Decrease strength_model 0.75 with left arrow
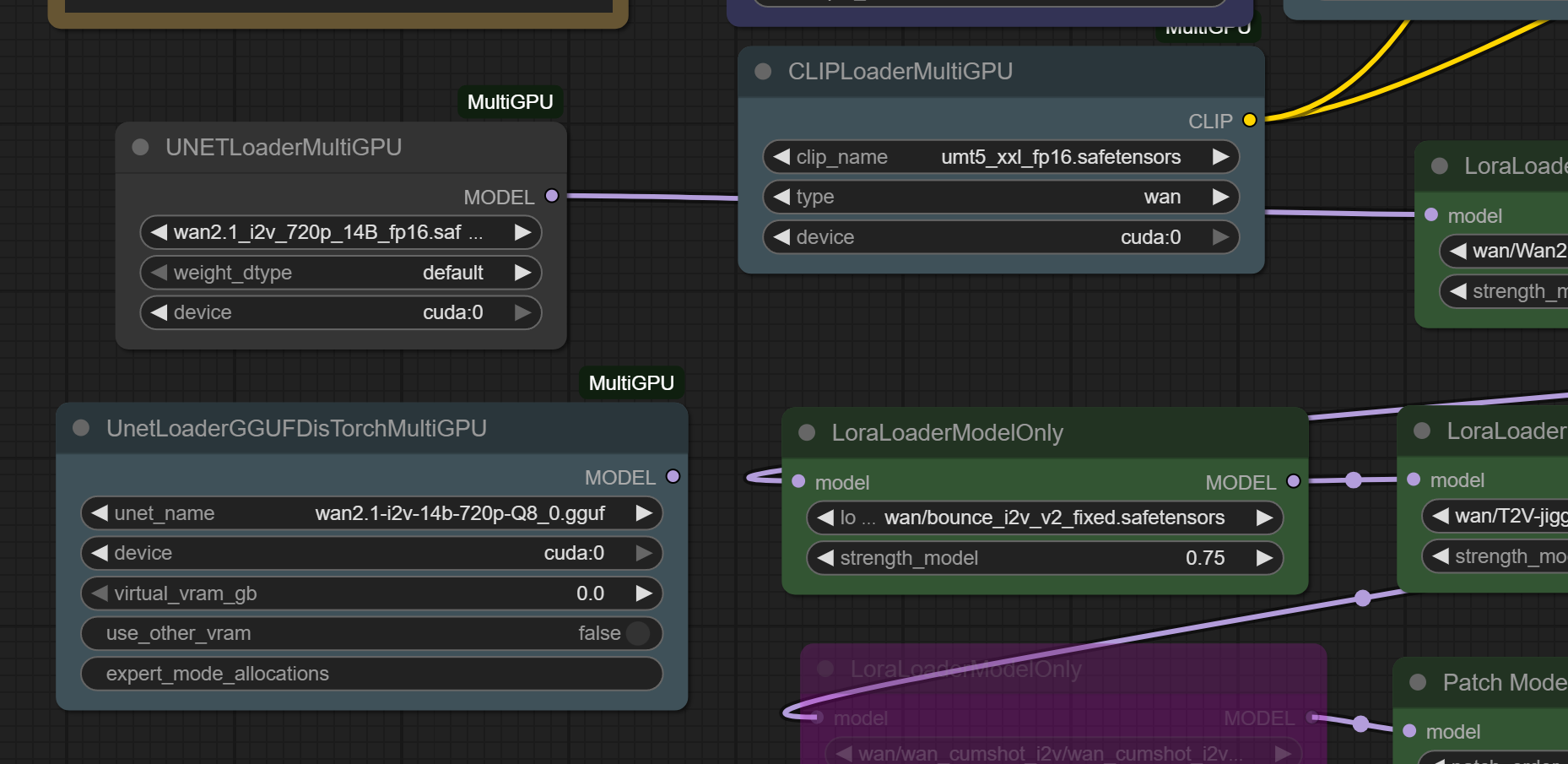Viewport: 1568px width, 764px height. tap(825, 558)
